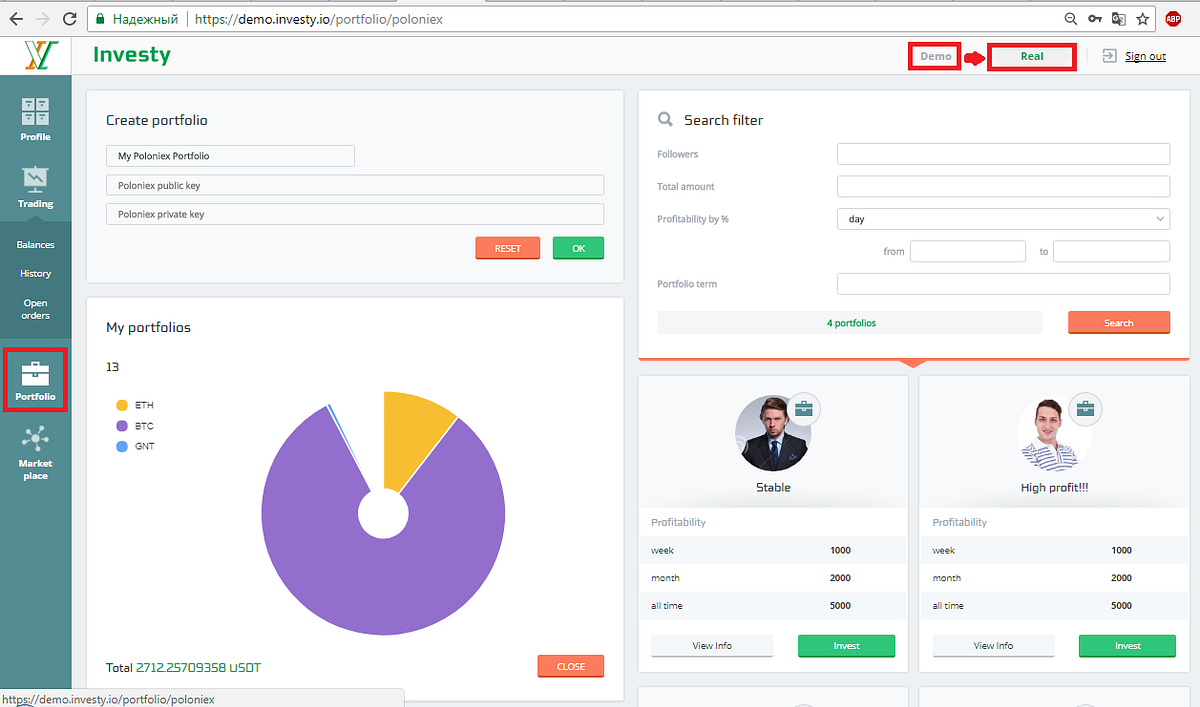Click the orange Search button
The width and height of the screenshot is (1200, 707).
click(x=1119, y=322)
